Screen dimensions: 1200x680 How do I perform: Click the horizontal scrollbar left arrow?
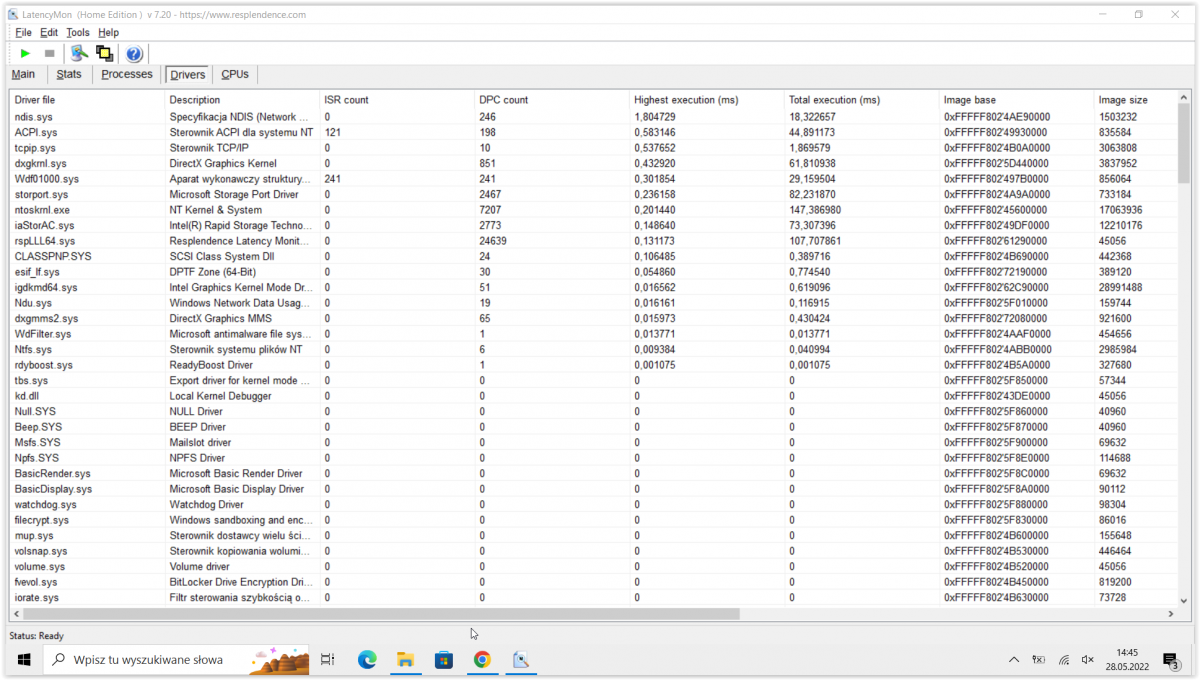pyautogui.click(x=16, y=614)
